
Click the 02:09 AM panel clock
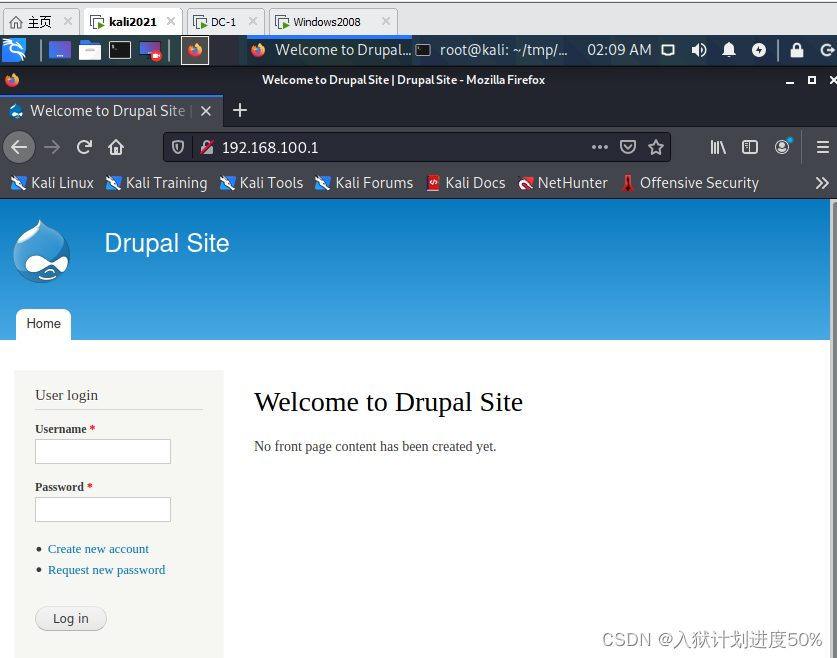(x=619, y=50)
